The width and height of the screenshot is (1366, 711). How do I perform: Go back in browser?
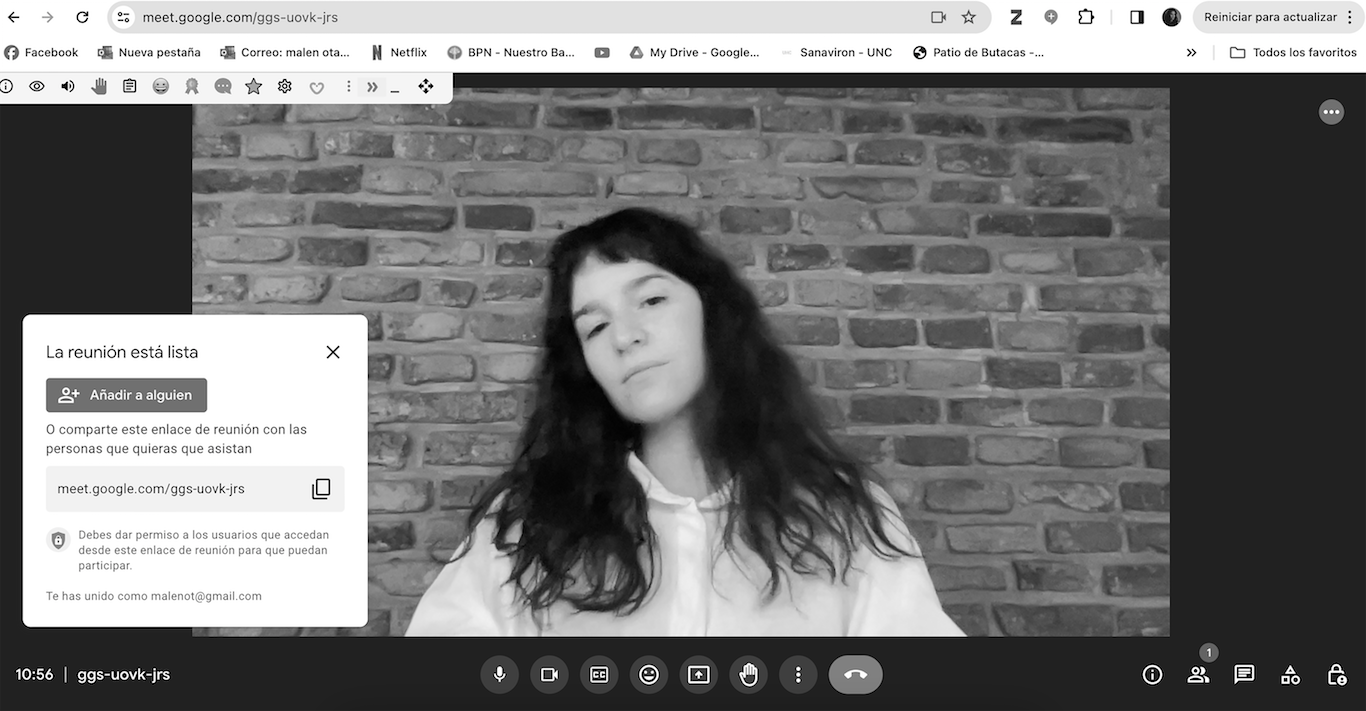[x=14, y=17]
